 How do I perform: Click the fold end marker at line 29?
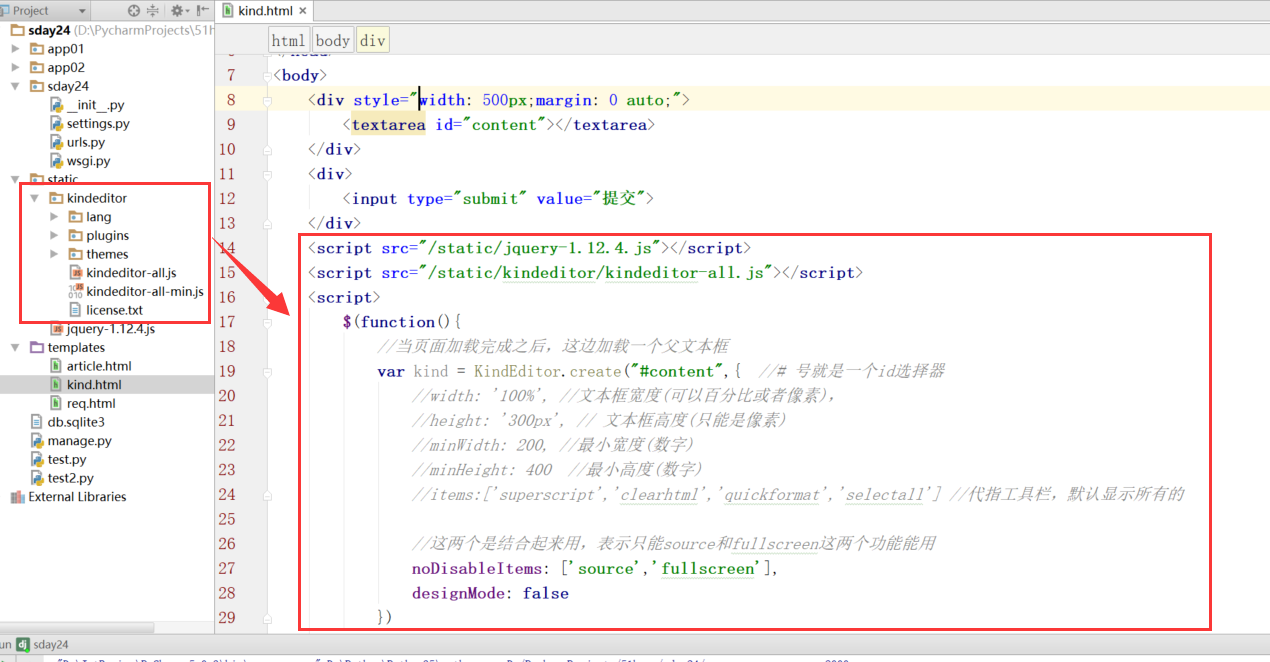click(x=267, y=618)
